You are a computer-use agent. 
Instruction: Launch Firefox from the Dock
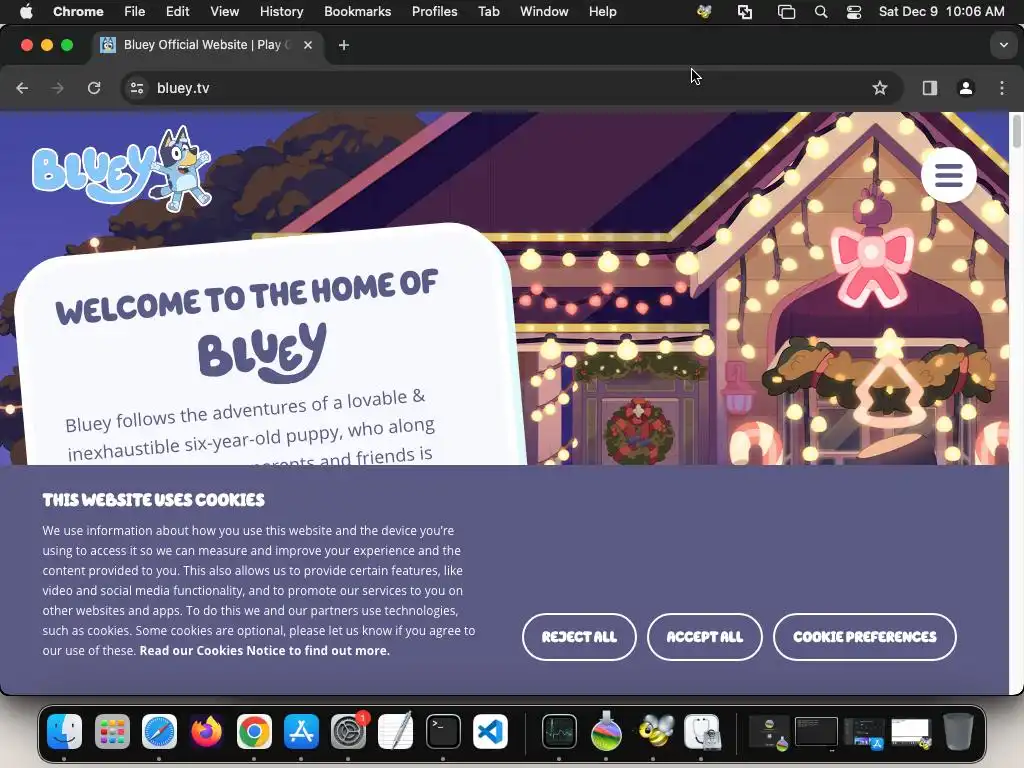206,731
